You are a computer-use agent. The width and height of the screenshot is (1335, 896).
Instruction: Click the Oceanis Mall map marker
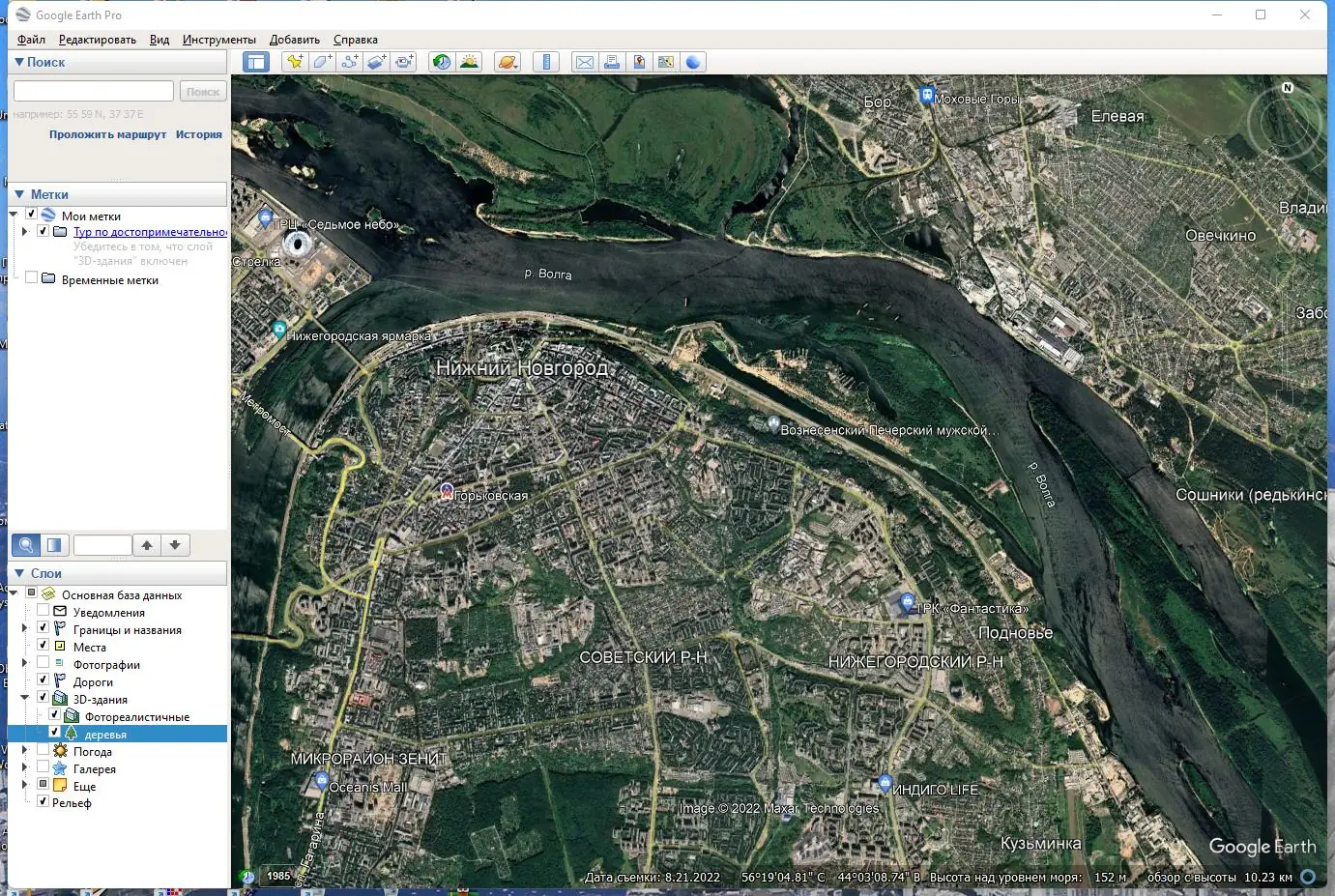pyautogui.click(x=323, y=782)
